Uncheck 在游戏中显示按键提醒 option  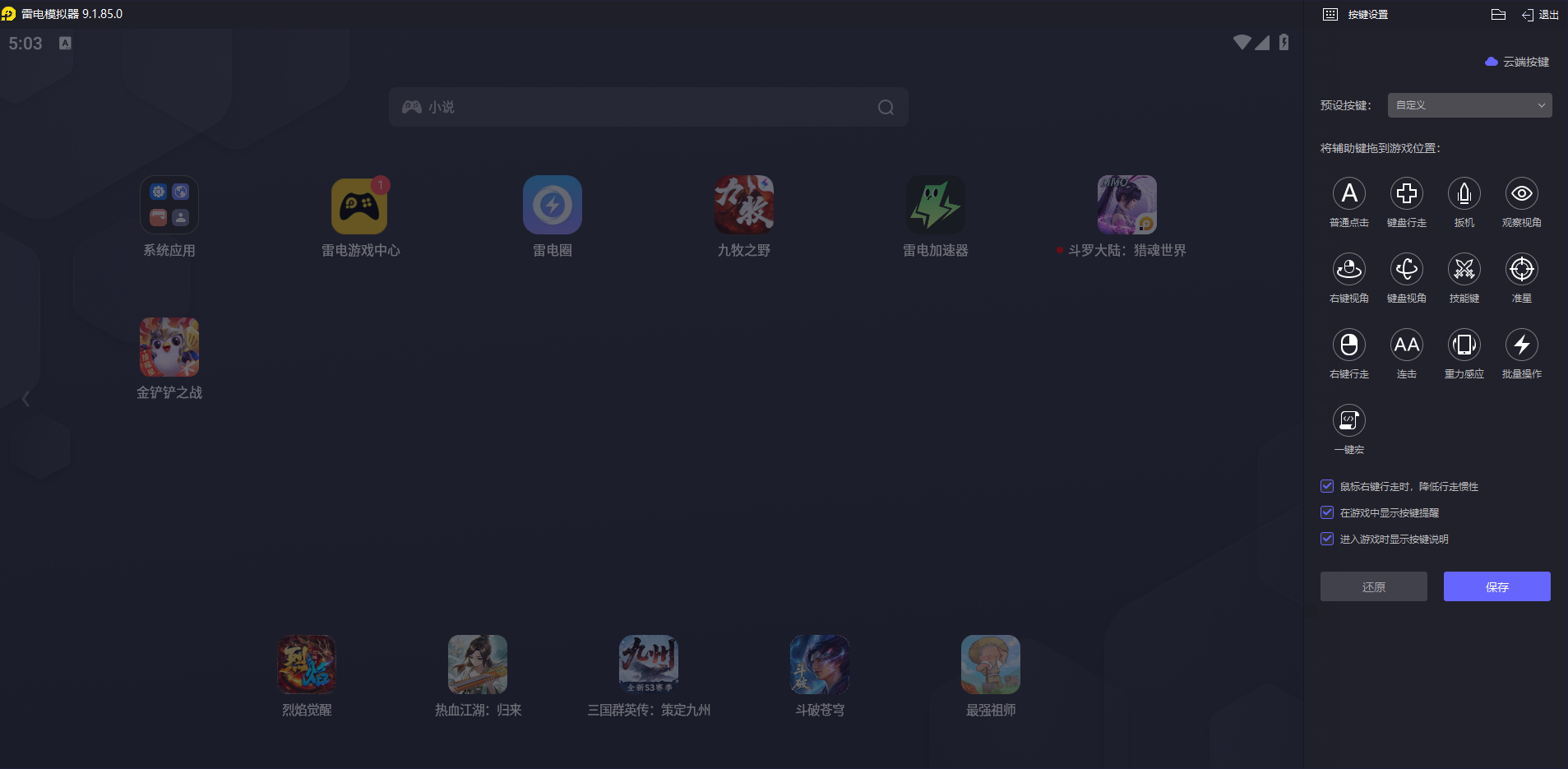coord(1327,512)
